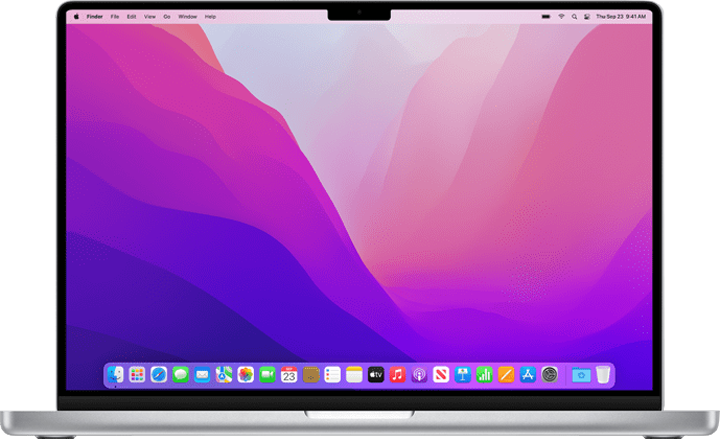Open System Preferences gear icon
Image resolution: width=720 pixels, height=439 pixels.
pos(550,375)
